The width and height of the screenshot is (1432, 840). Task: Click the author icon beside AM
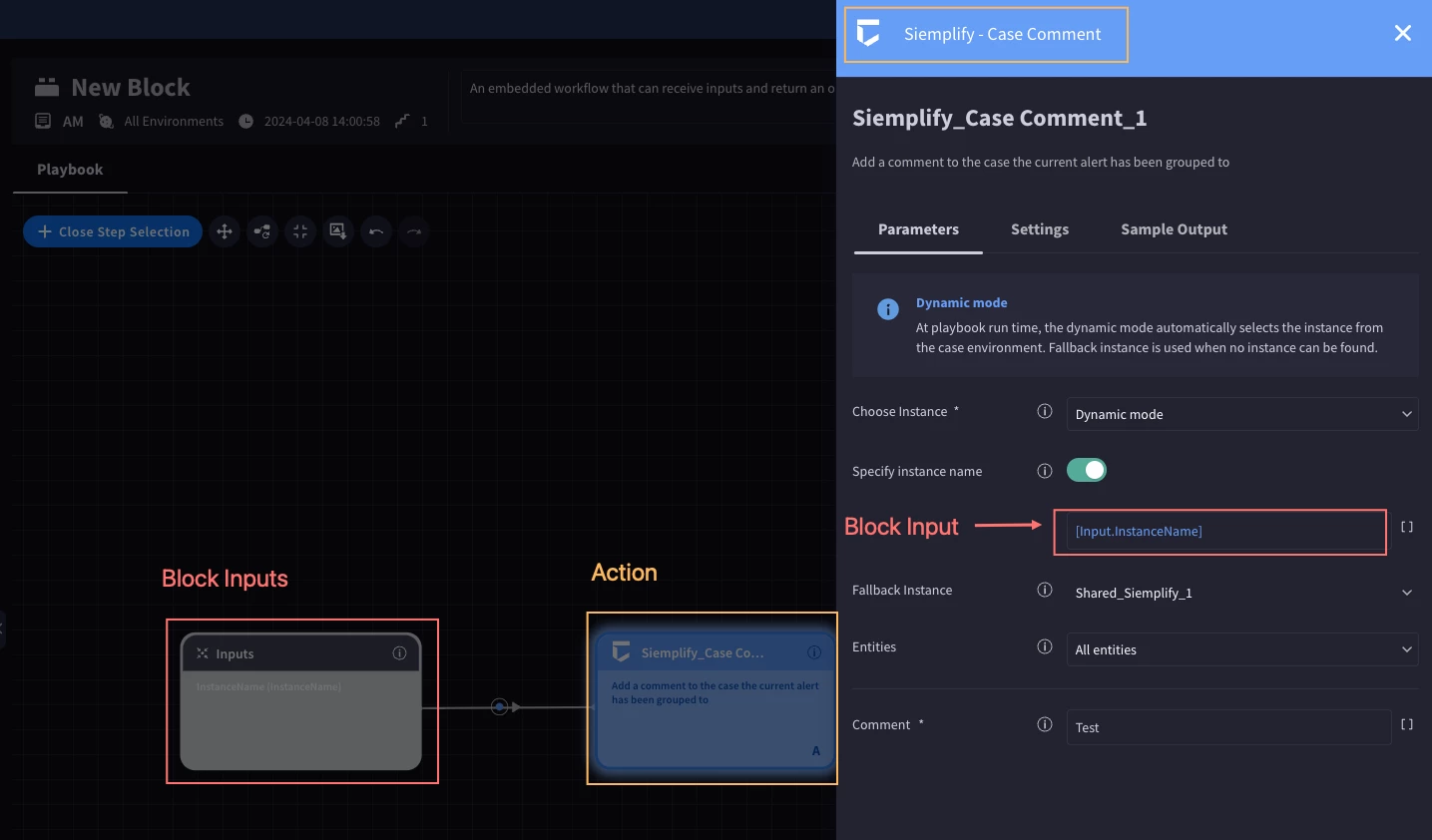click(43, 122)
